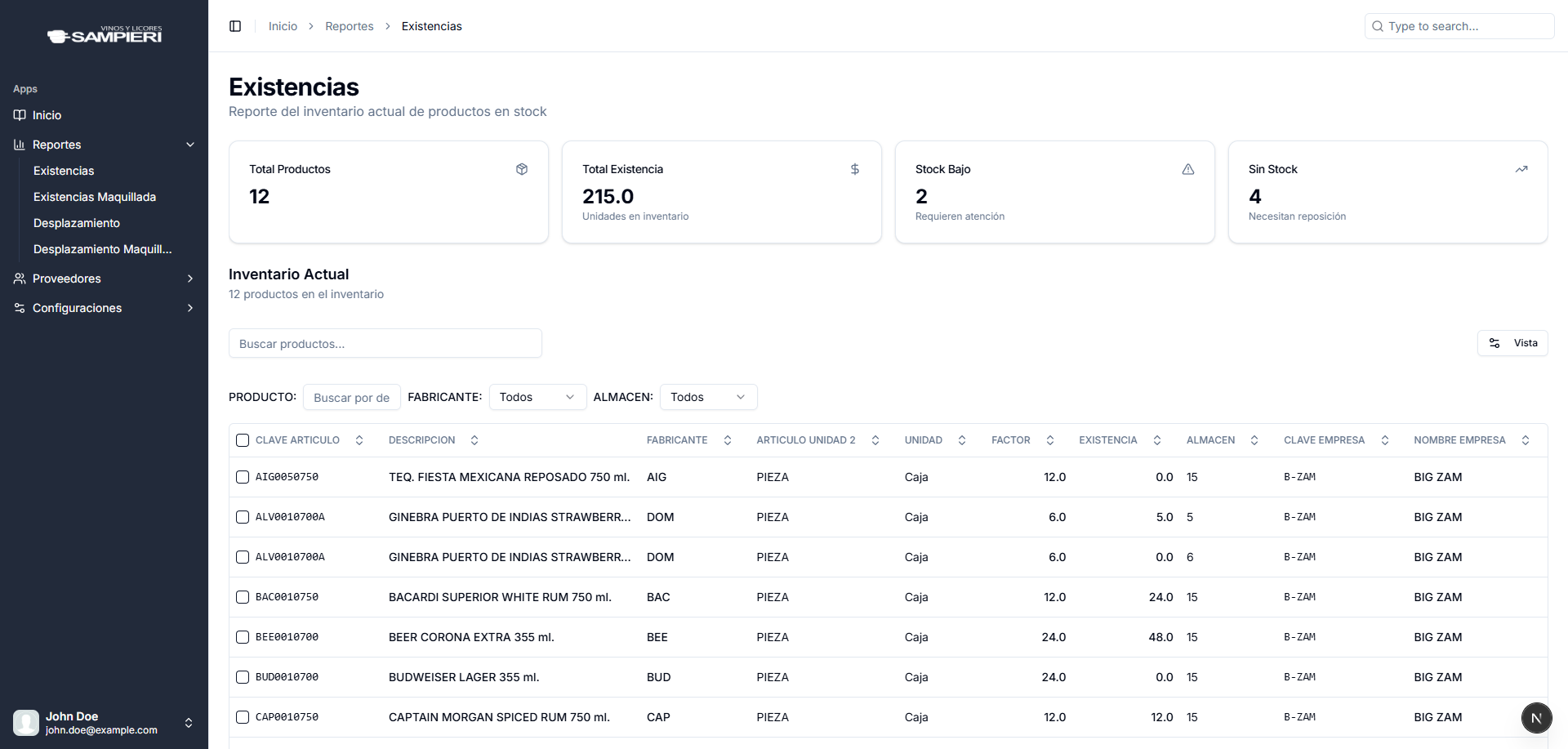This screenshot has width=1568, height=749.
Task: Check the select-all header checkbox
Action: pos(243,440)
